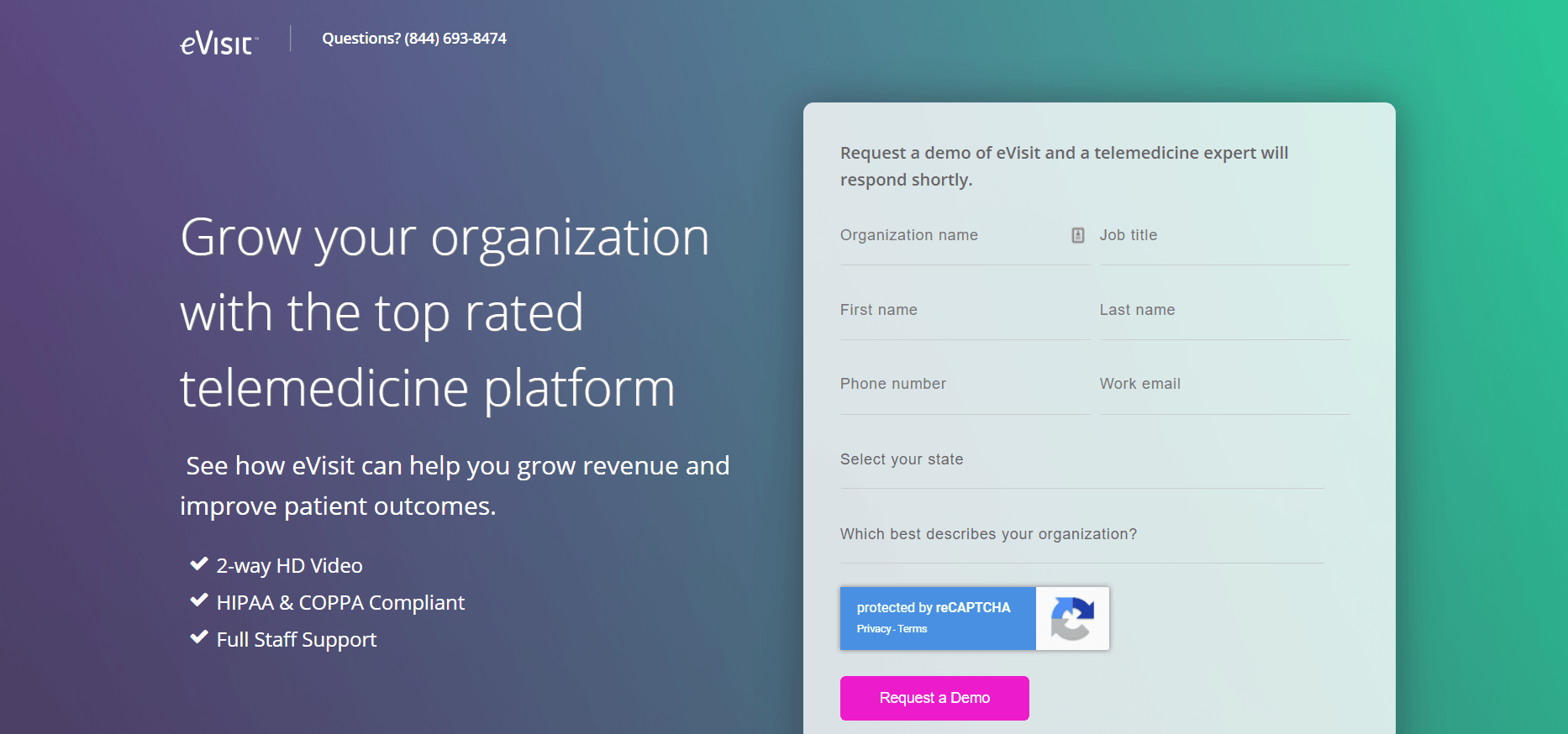Click the 'Full Staff Support' list item
The image size is (1568, 734).
(296, 640)
